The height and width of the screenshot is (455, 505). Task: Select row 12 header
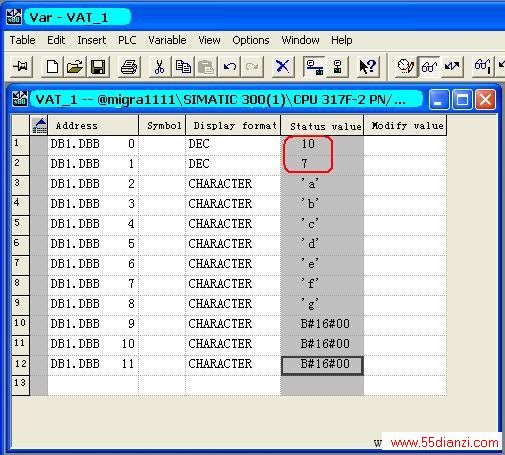pos(20,364)
